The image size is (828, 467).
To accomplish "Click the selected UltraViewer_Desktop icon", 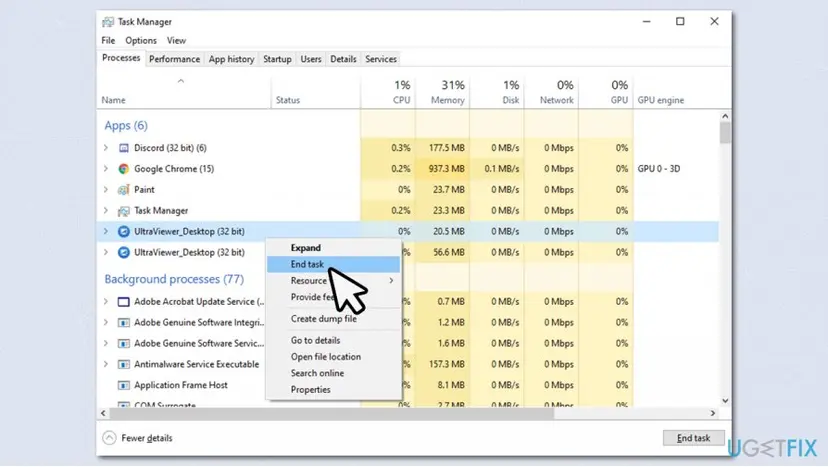I will [x=124, y=231].
